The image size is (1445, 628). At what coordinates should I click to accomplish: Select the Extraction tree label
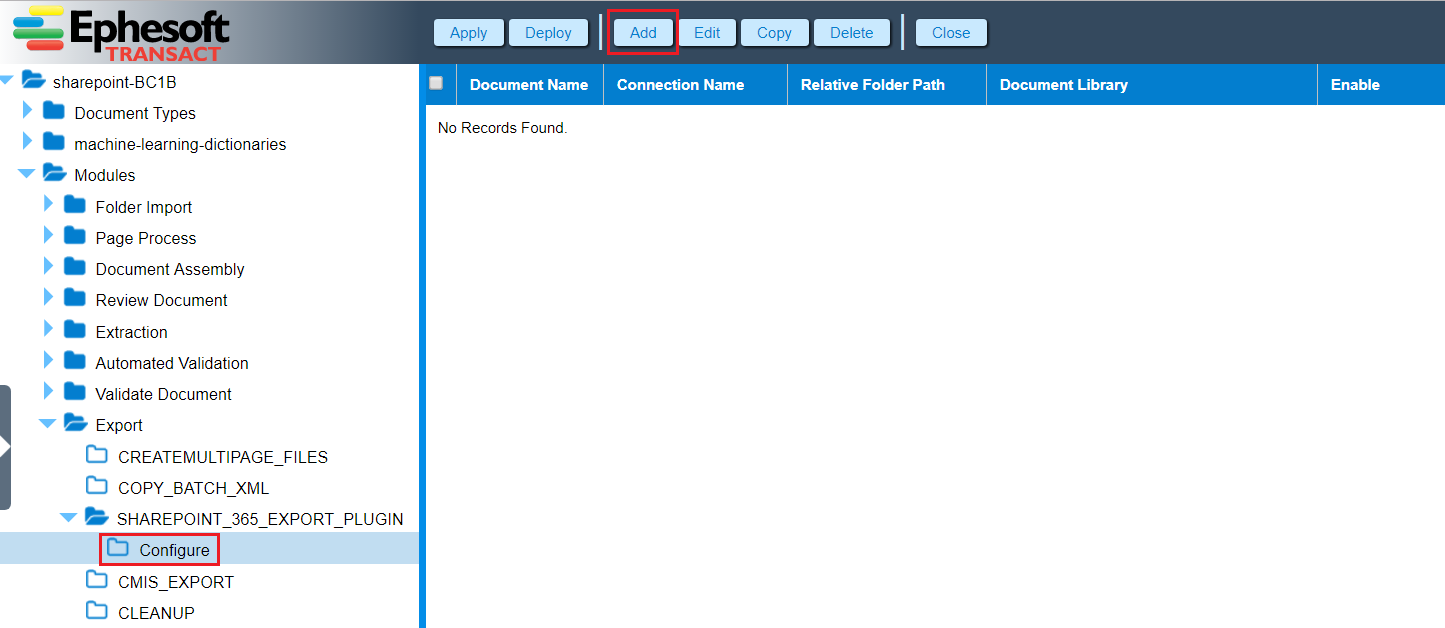(x=131, y=332)
